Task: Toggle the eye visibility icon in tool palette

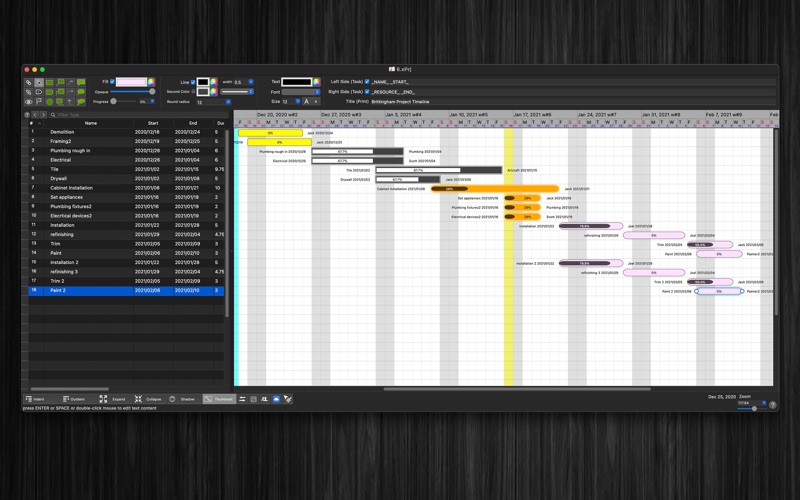Action: (29, 102)
